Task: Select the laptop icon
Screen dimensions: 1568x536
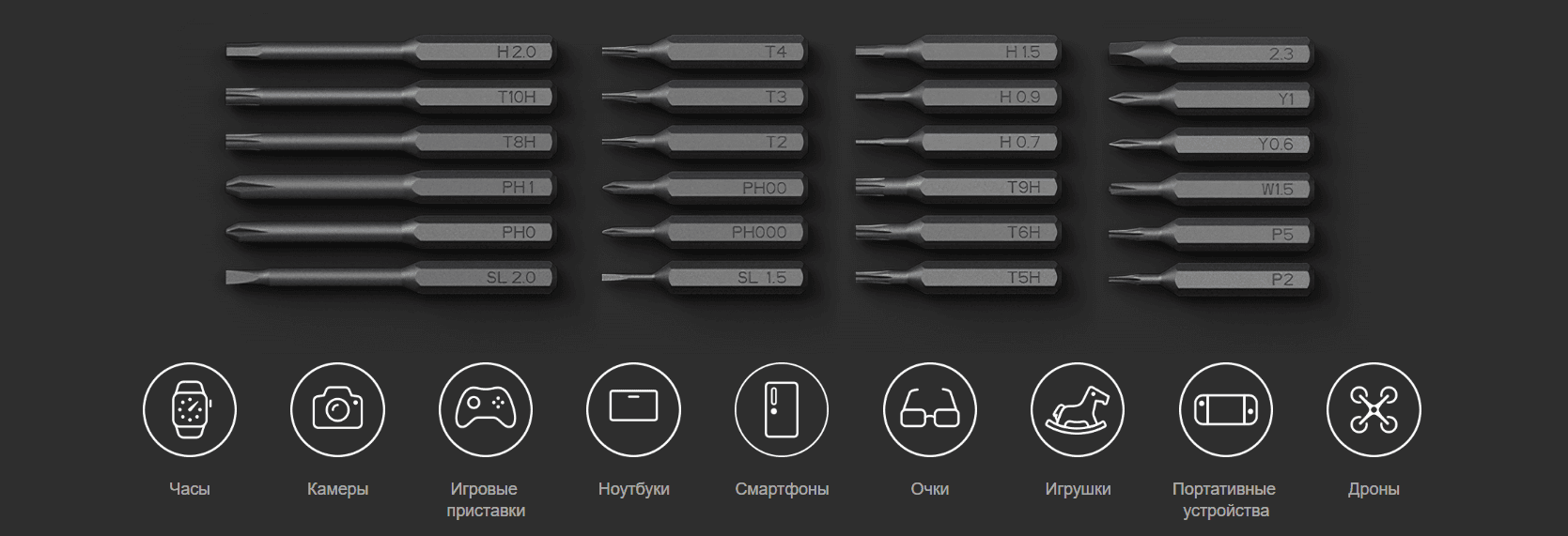Action: [x=633, y=410]
